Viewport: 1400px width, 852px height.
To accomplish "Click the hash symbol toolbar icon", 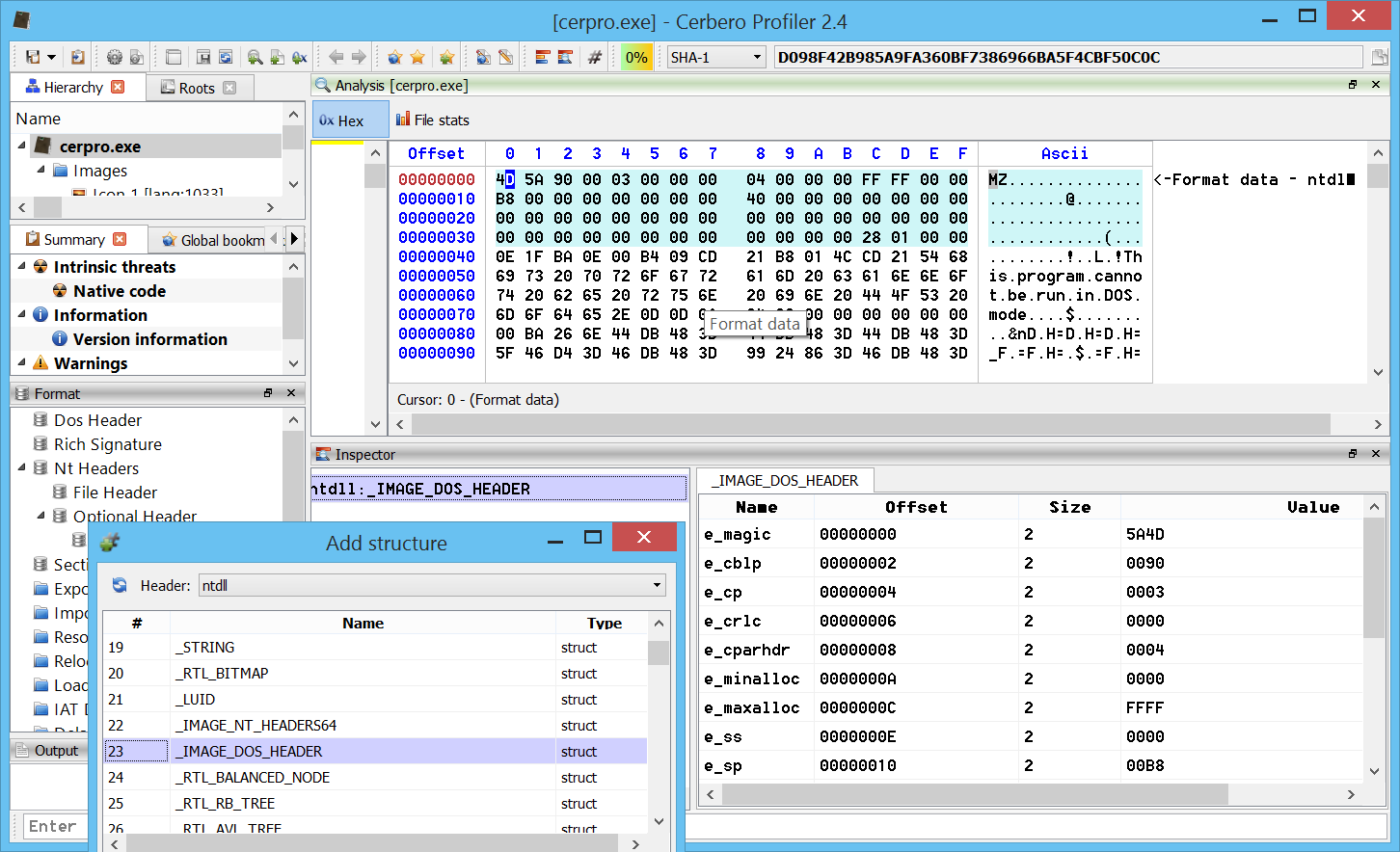I will click(595, 57).
